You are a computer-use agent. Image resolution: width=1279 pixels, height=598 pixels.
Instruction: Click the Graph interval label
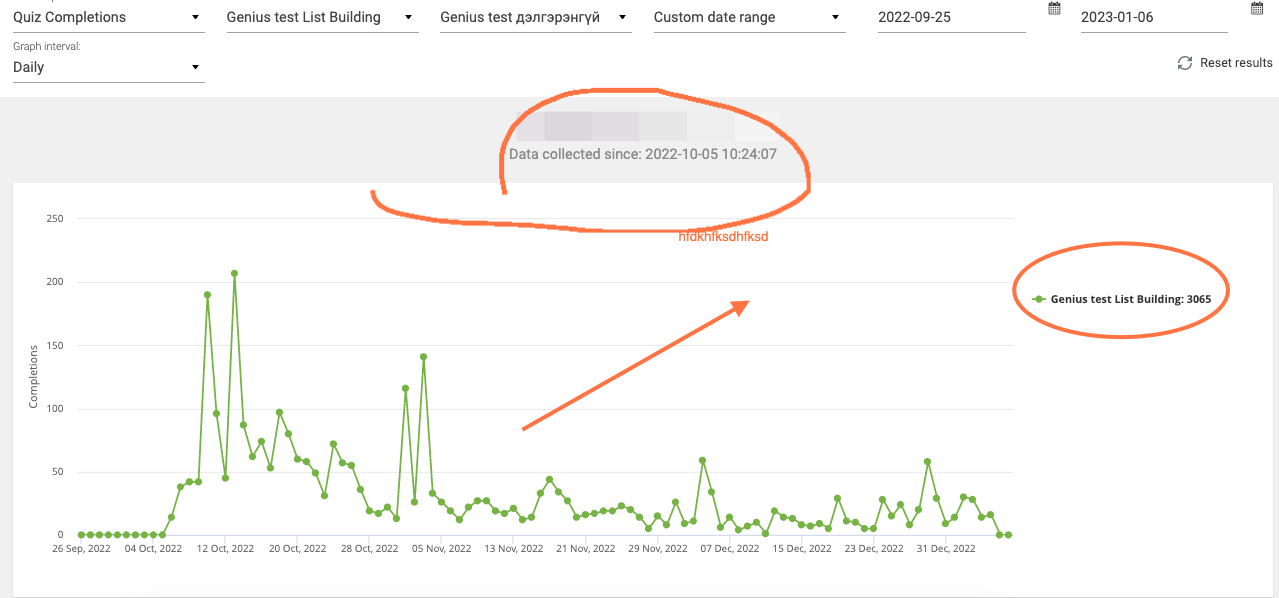point(47,46)
